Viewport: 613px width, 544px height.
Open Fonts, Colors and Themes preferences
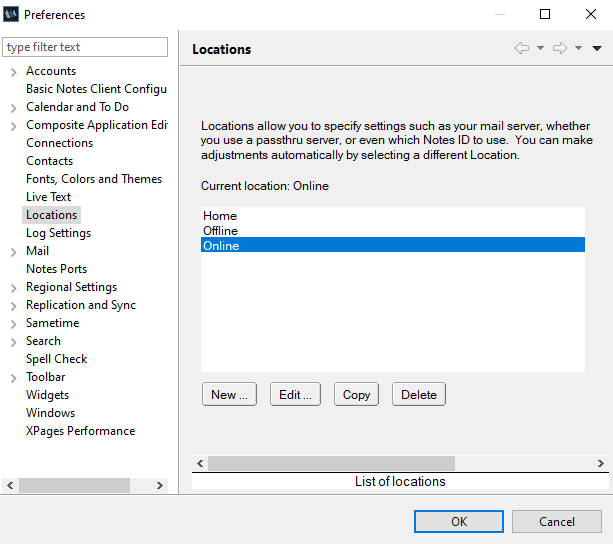coord(93,179)
